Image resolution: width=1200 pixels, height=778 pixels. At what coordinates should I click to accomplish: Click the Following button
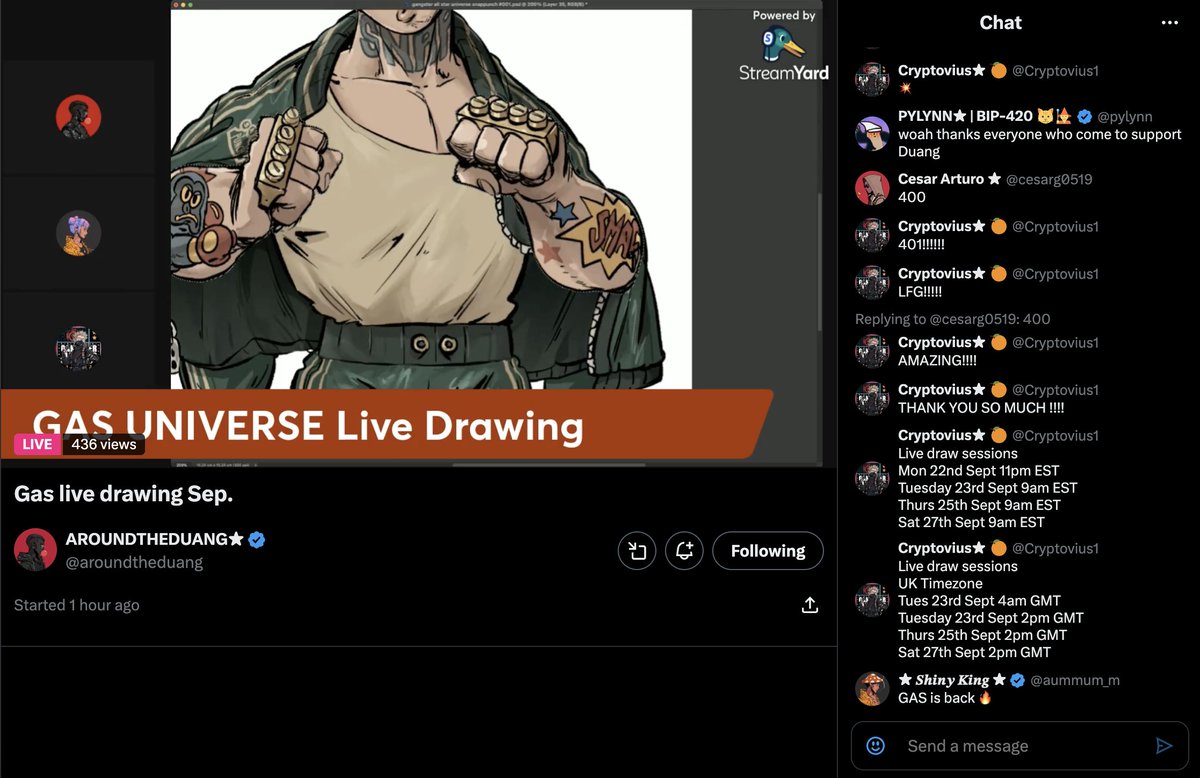coord(768,551)
